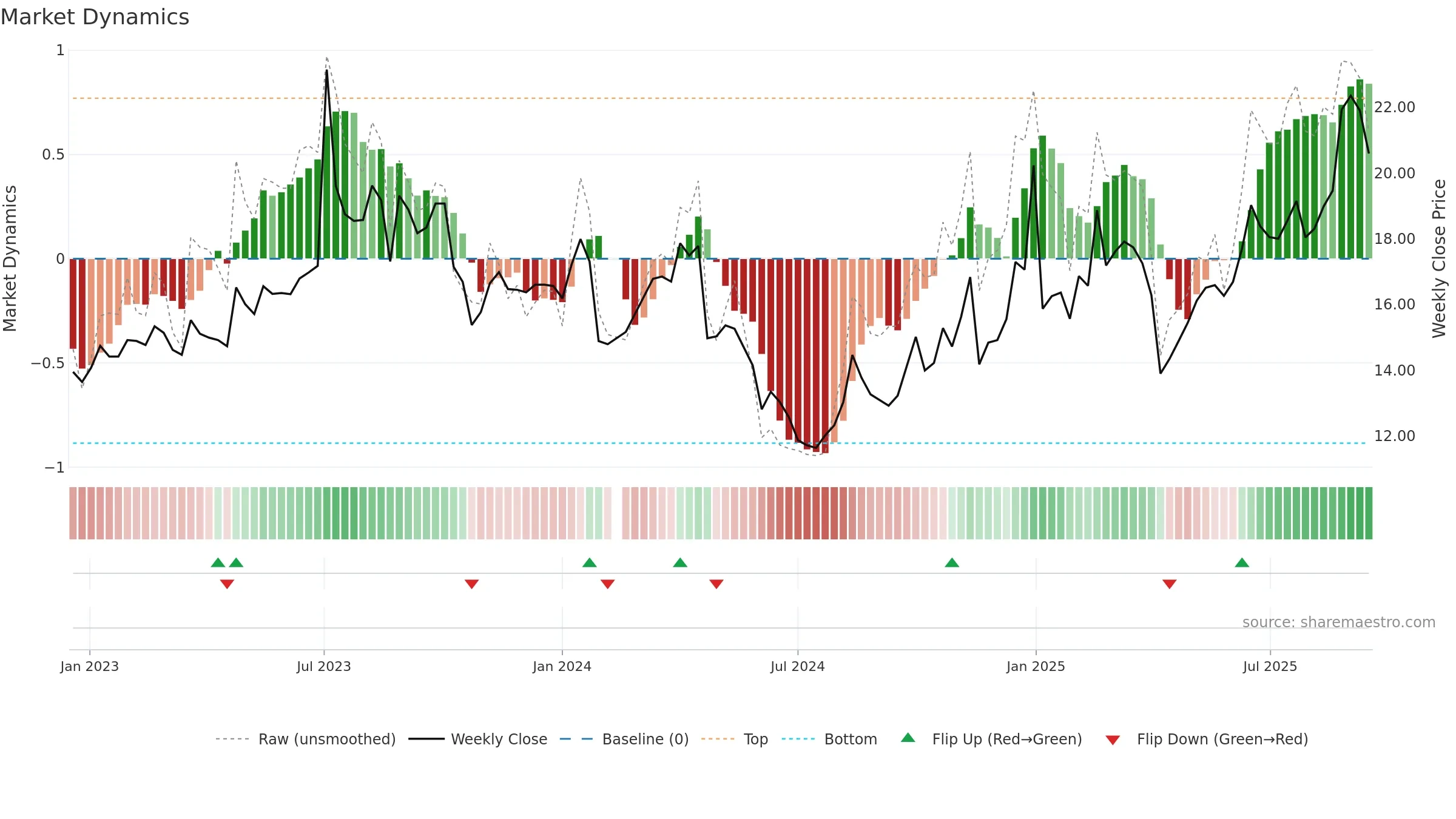Click the Jul 2023 x-axis label
The width and height of the screenshot is (1456, 819).
click(324, 666)
